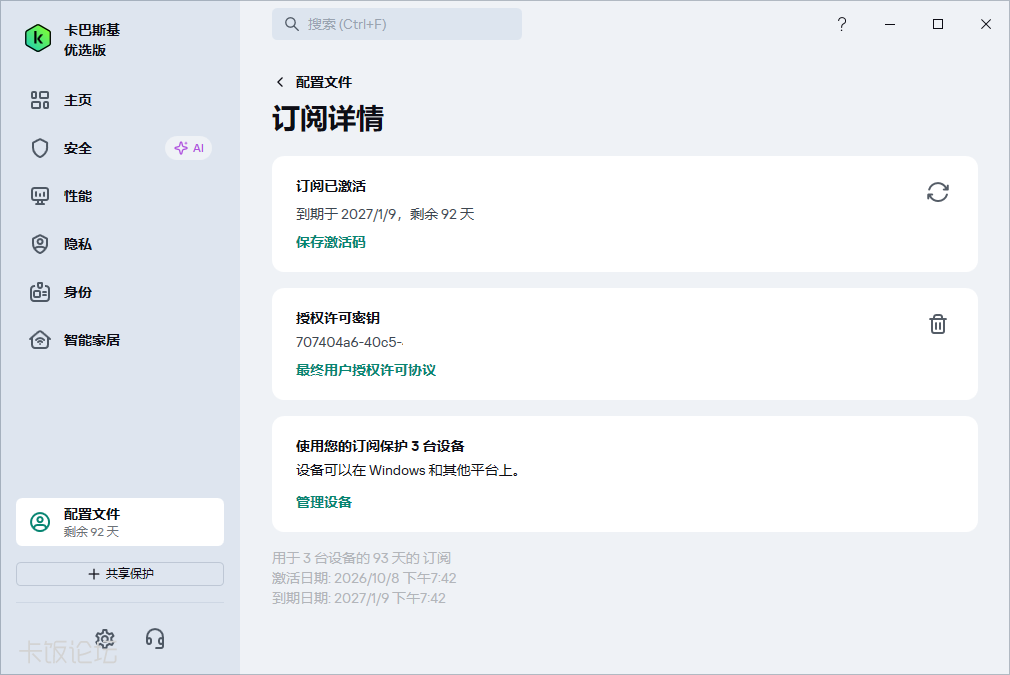Click the license key text 707404a6-40c5-

349,343
